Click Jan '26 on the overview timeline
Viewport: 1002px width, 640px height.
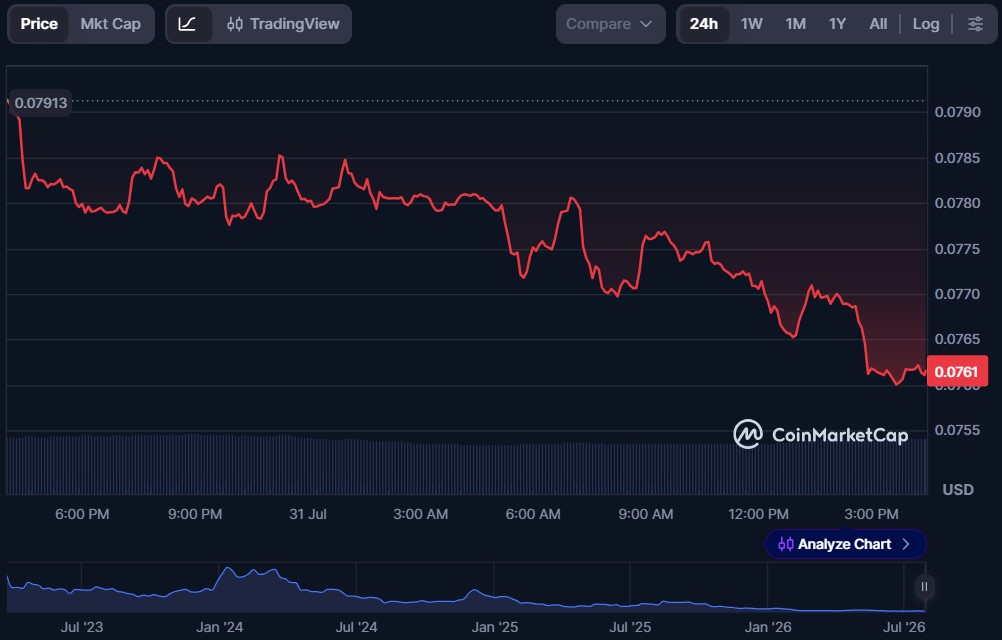pyautogui.click(x=768, y=627)
